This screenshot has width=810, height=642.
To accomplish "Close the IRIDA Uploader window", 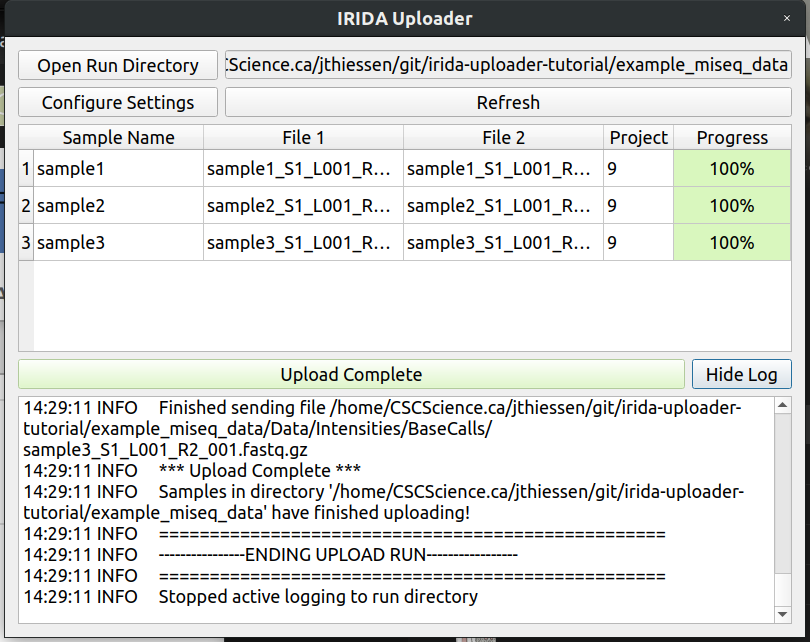I will [x=787, y=18].
